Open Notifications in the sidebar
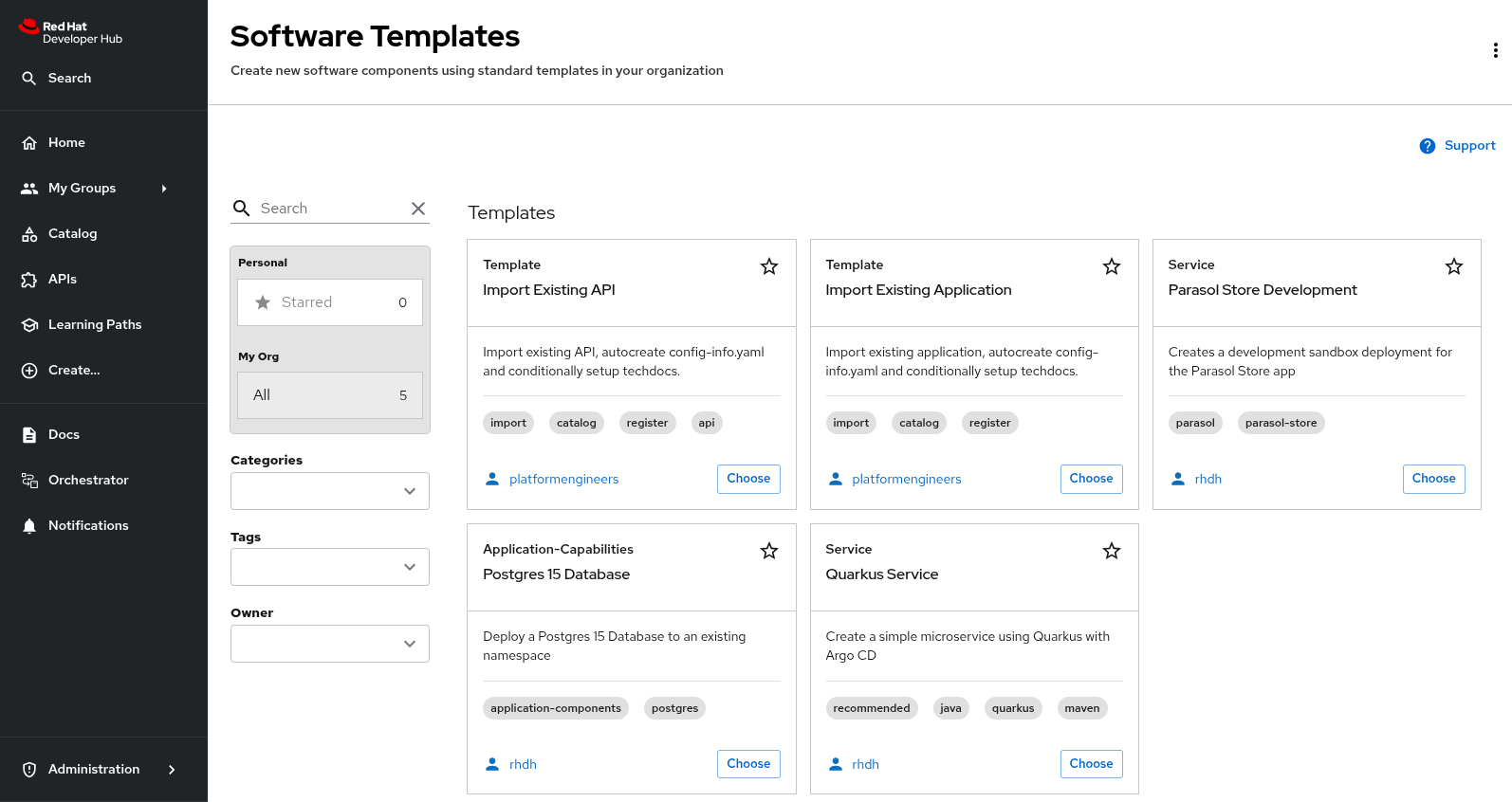This screenshot has width=1512, height=802. pos(103,525)
